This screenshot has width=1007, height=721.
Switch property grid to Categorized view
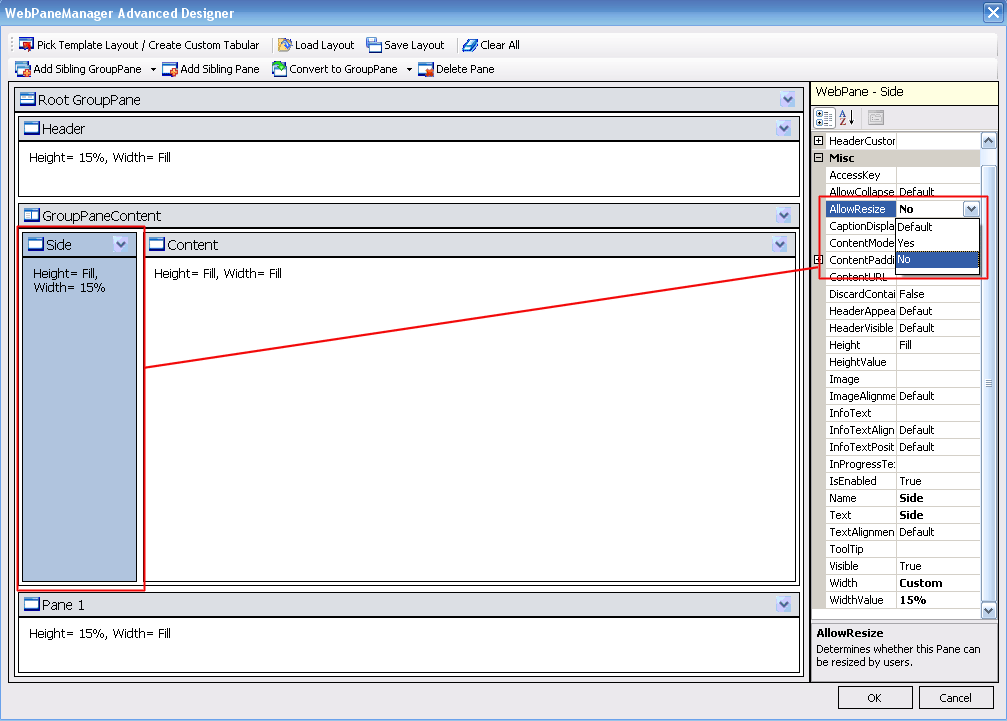[824, 117]
